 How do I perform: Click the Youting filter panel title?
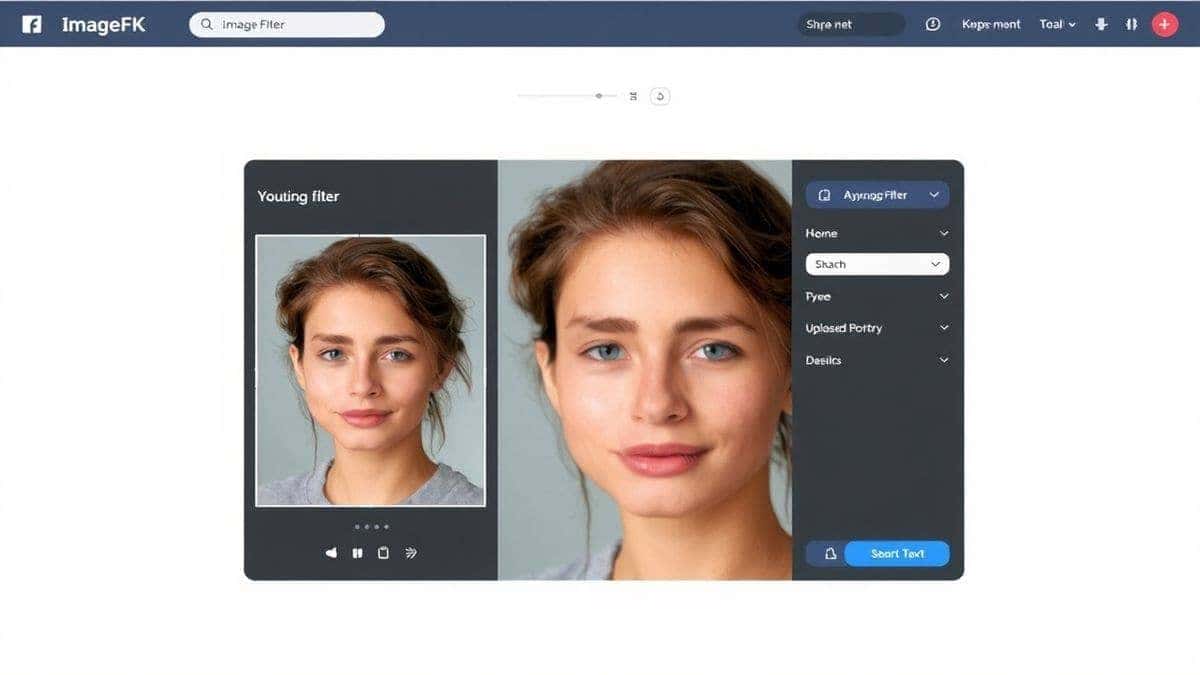298,196
